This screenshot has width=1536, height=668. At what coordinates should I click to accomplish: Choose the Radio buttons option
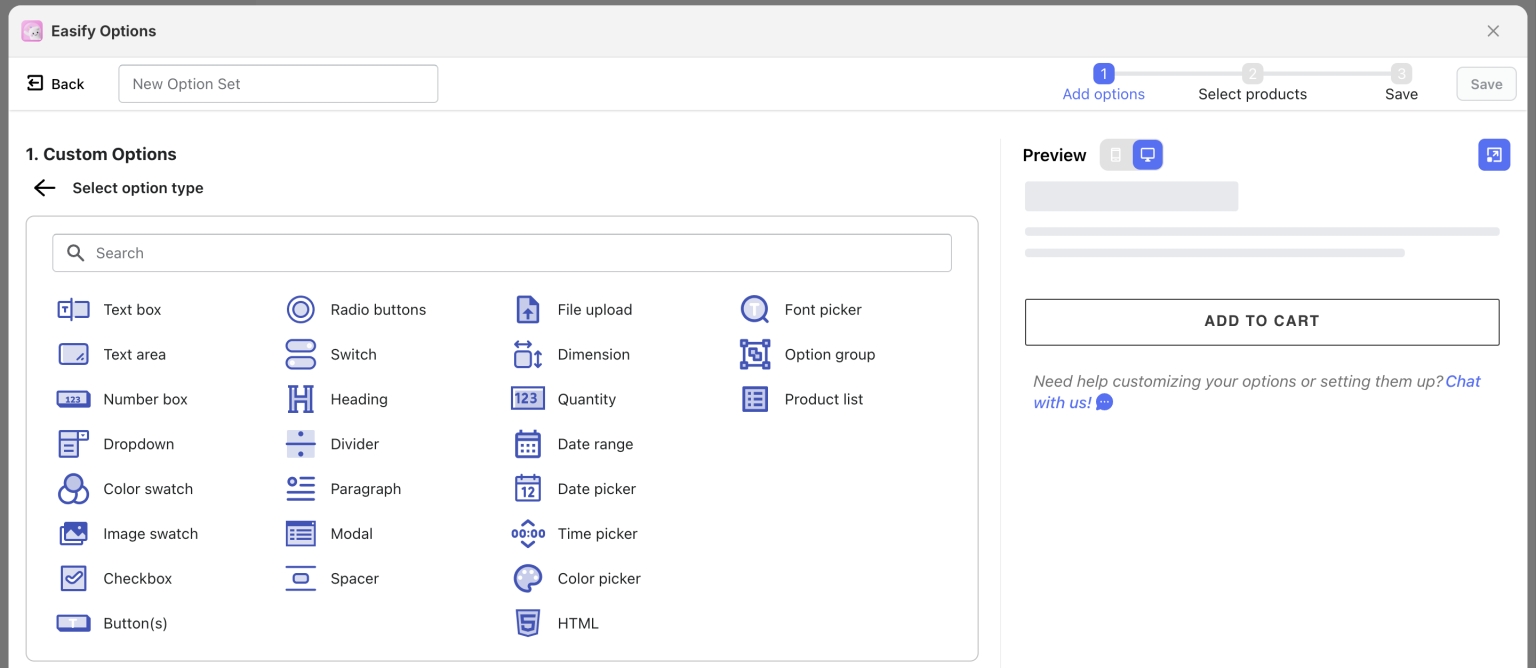pos(378,309)
